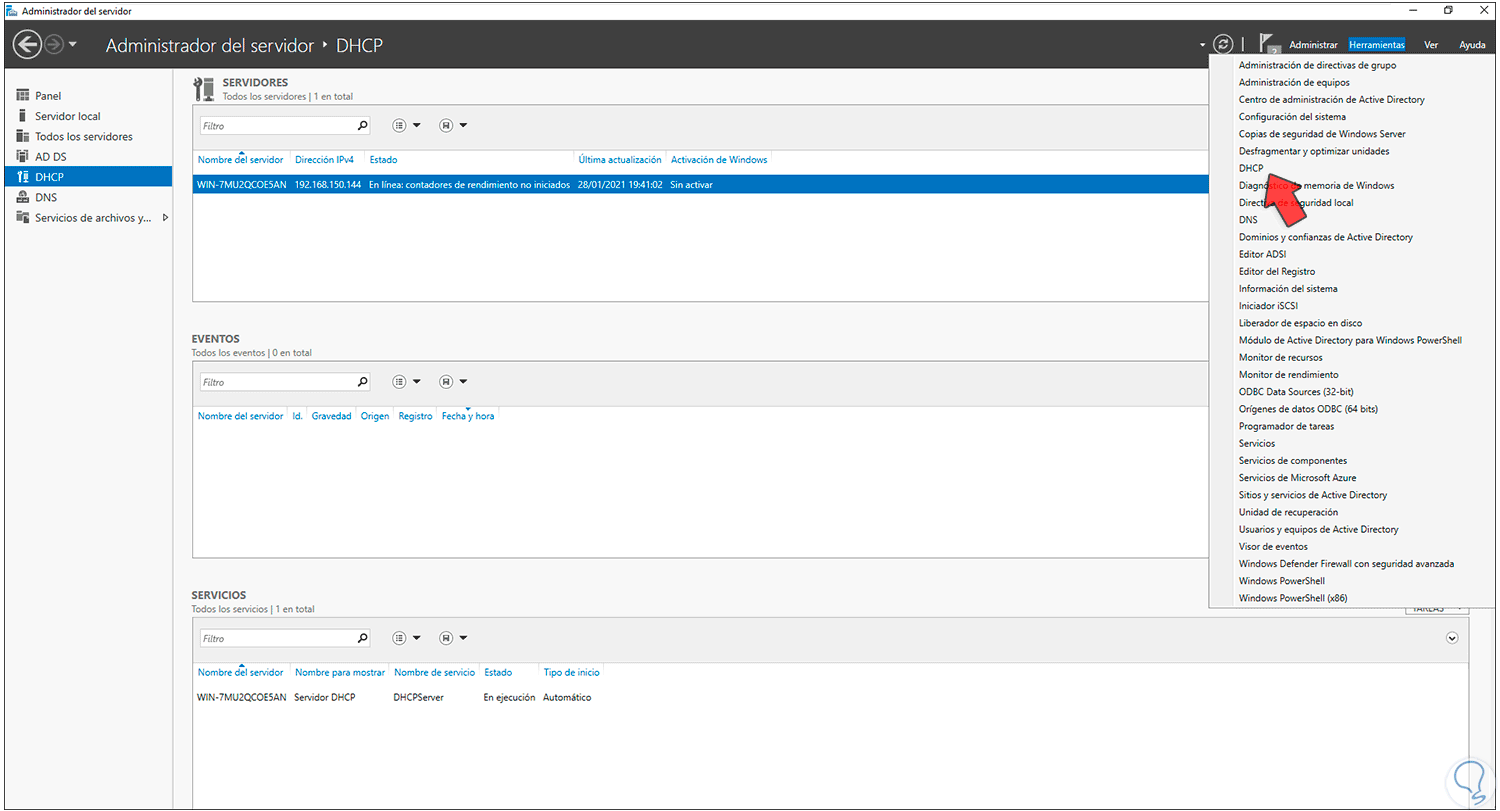Open Monitor de recursos
Image resolution: width=1500 pixels, height=811 pixels.
coord(1281,357)
